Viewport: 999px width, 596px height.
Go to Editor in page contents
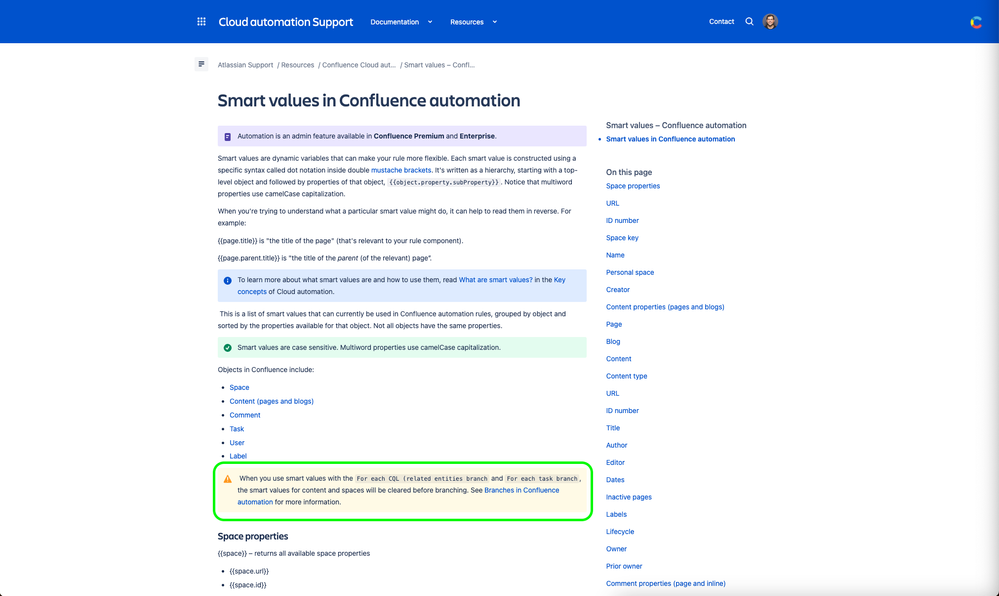coord(615,462)
